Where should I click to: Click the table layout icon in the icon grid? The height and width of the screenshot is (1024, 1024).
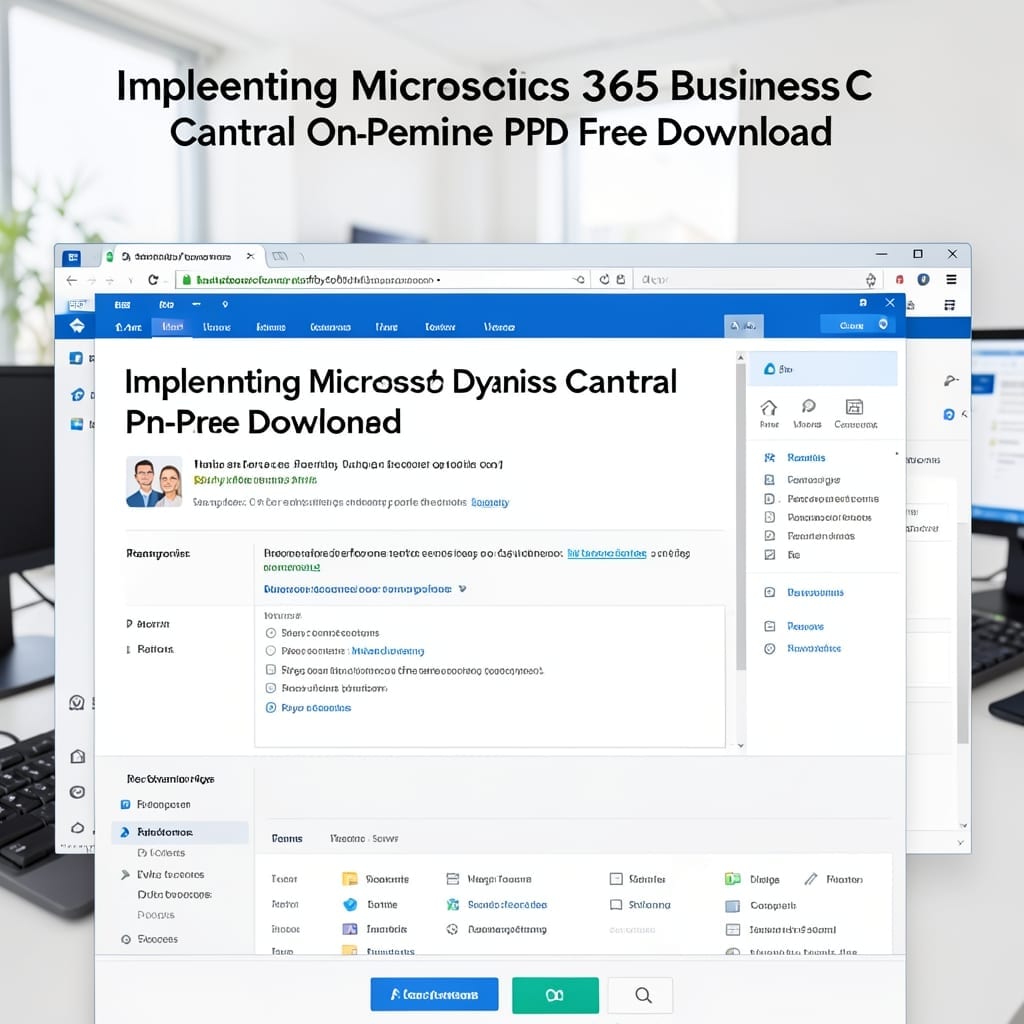(x=733, y=929)
